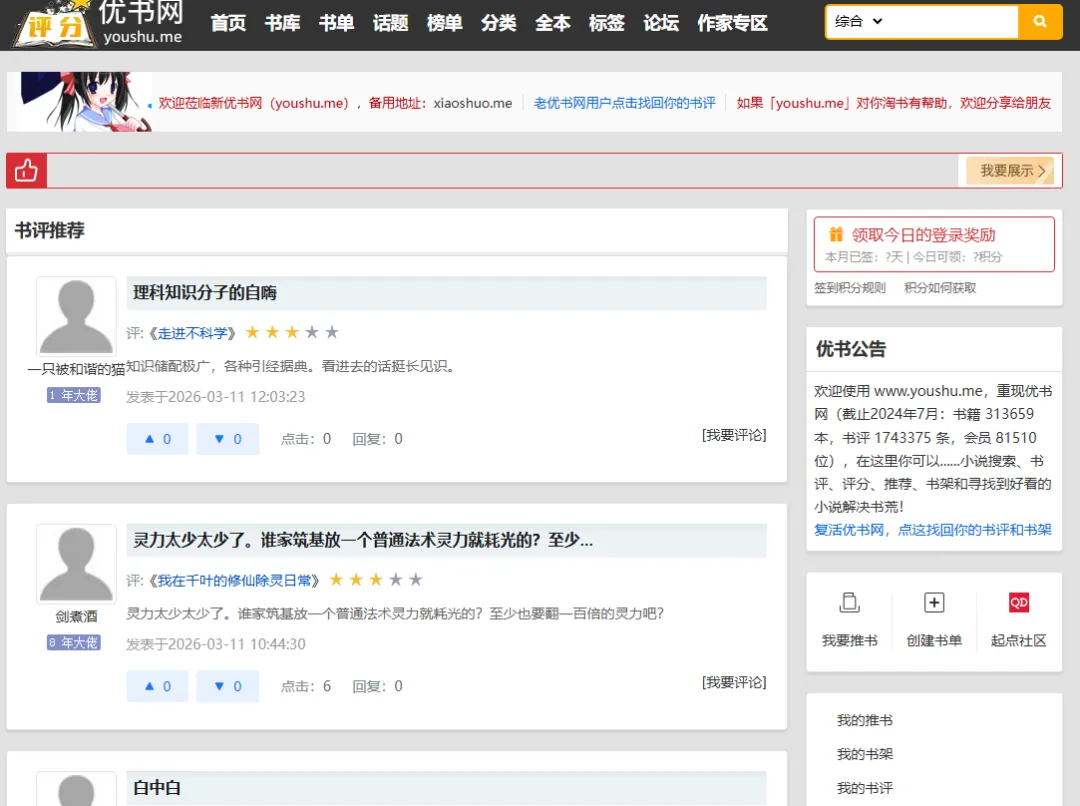
Task: Open the review titled 白中白
Action: point(157,787)
